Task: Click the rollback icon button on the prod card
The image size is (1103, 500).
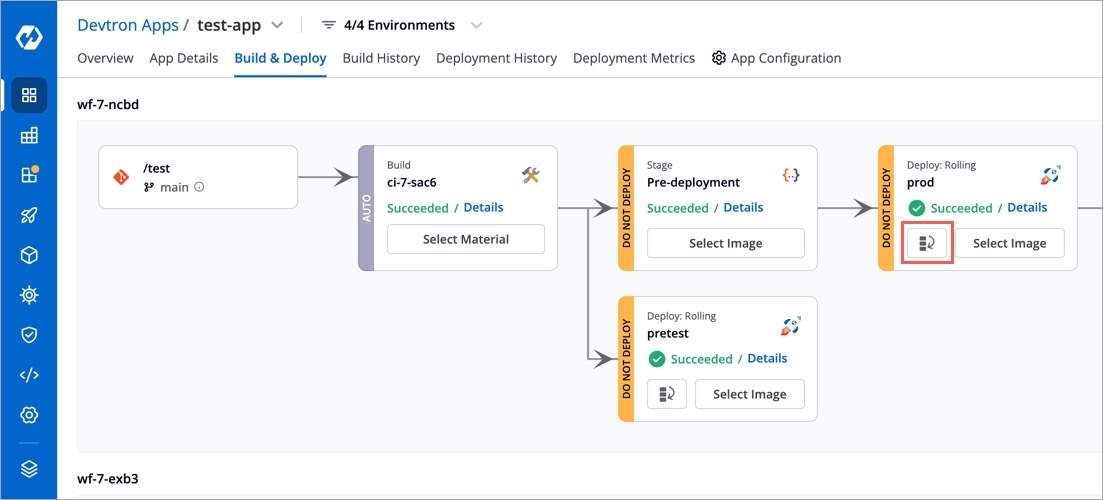Action: click(x=927, y=243)
